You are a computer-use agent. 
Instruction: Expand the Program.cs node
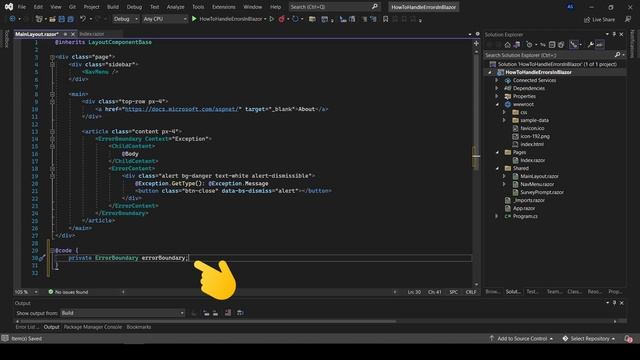click(x=497, y=216)
